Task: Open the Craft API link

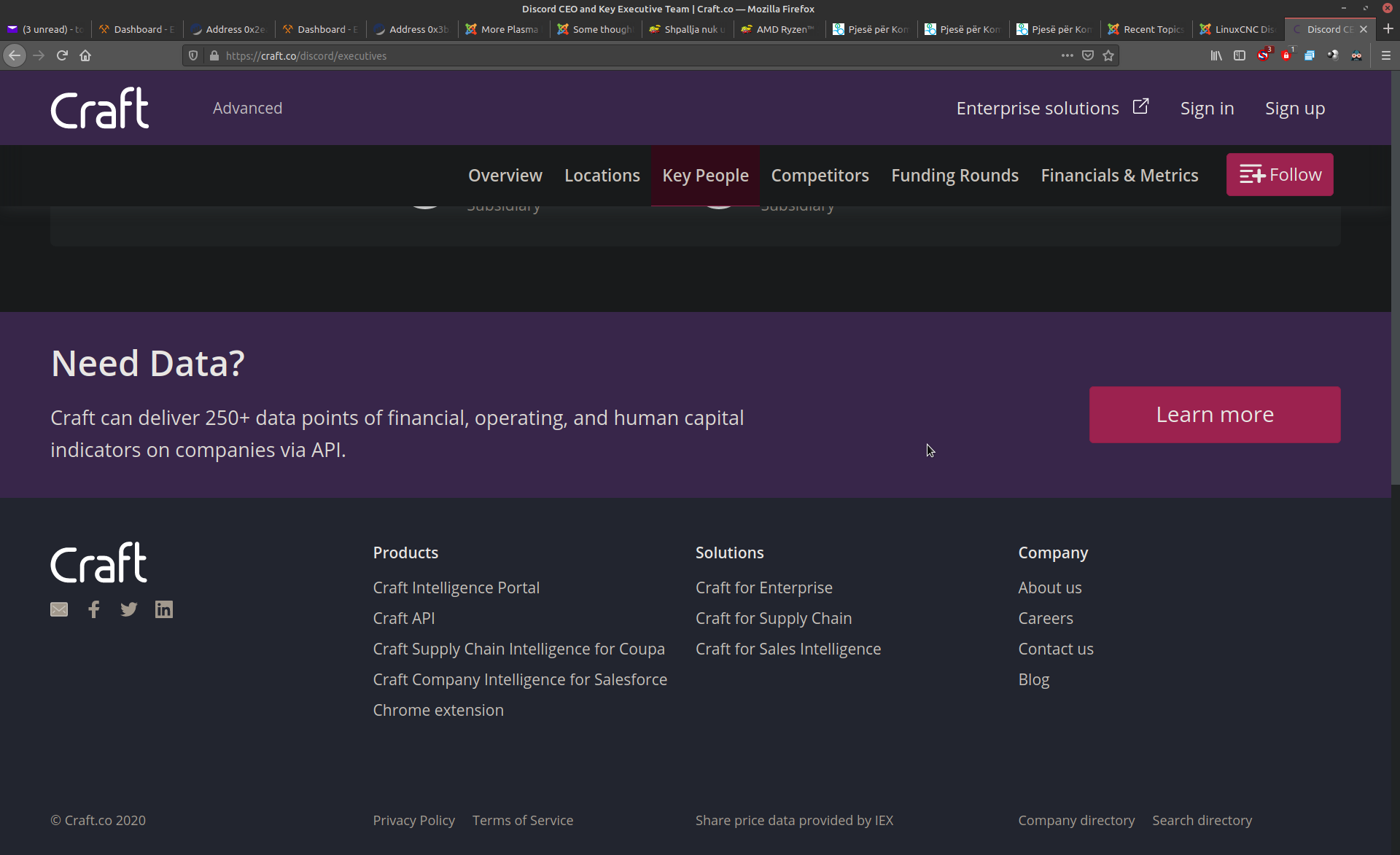Action: pos(404,618)
